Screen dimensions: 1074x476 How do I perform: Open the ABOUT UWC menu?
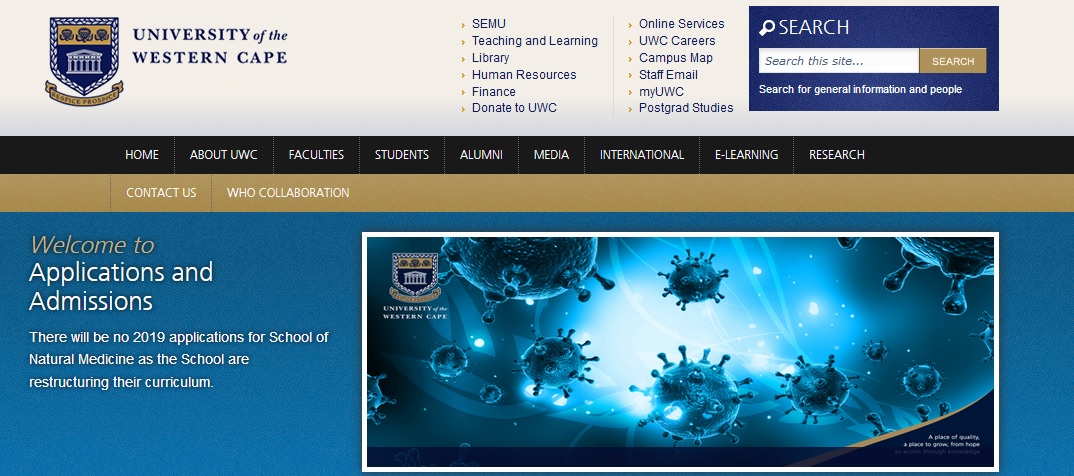pyautogui.click(x=223, y=155)
